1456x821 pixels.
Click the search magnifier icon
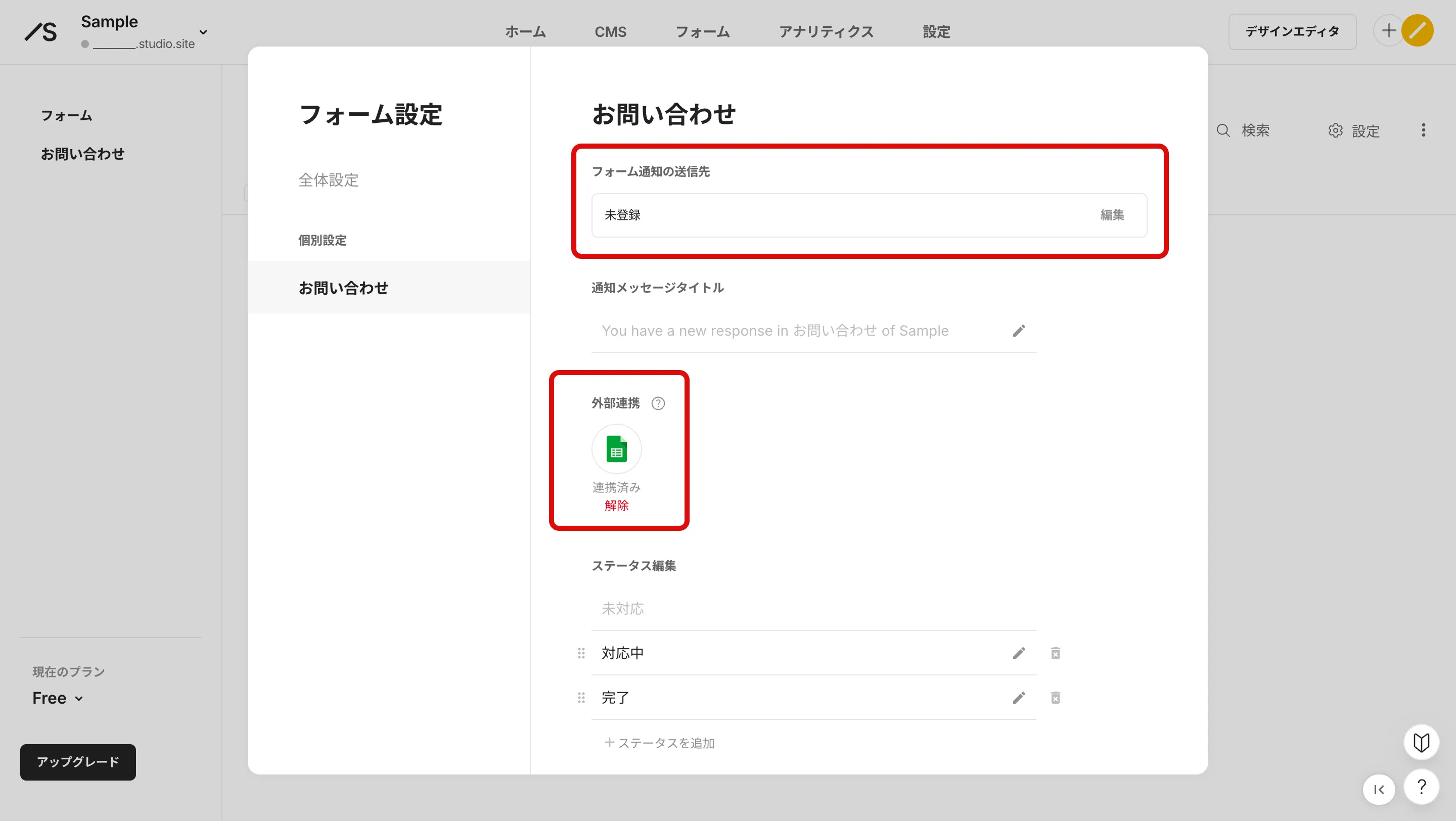coord(1223,130)
